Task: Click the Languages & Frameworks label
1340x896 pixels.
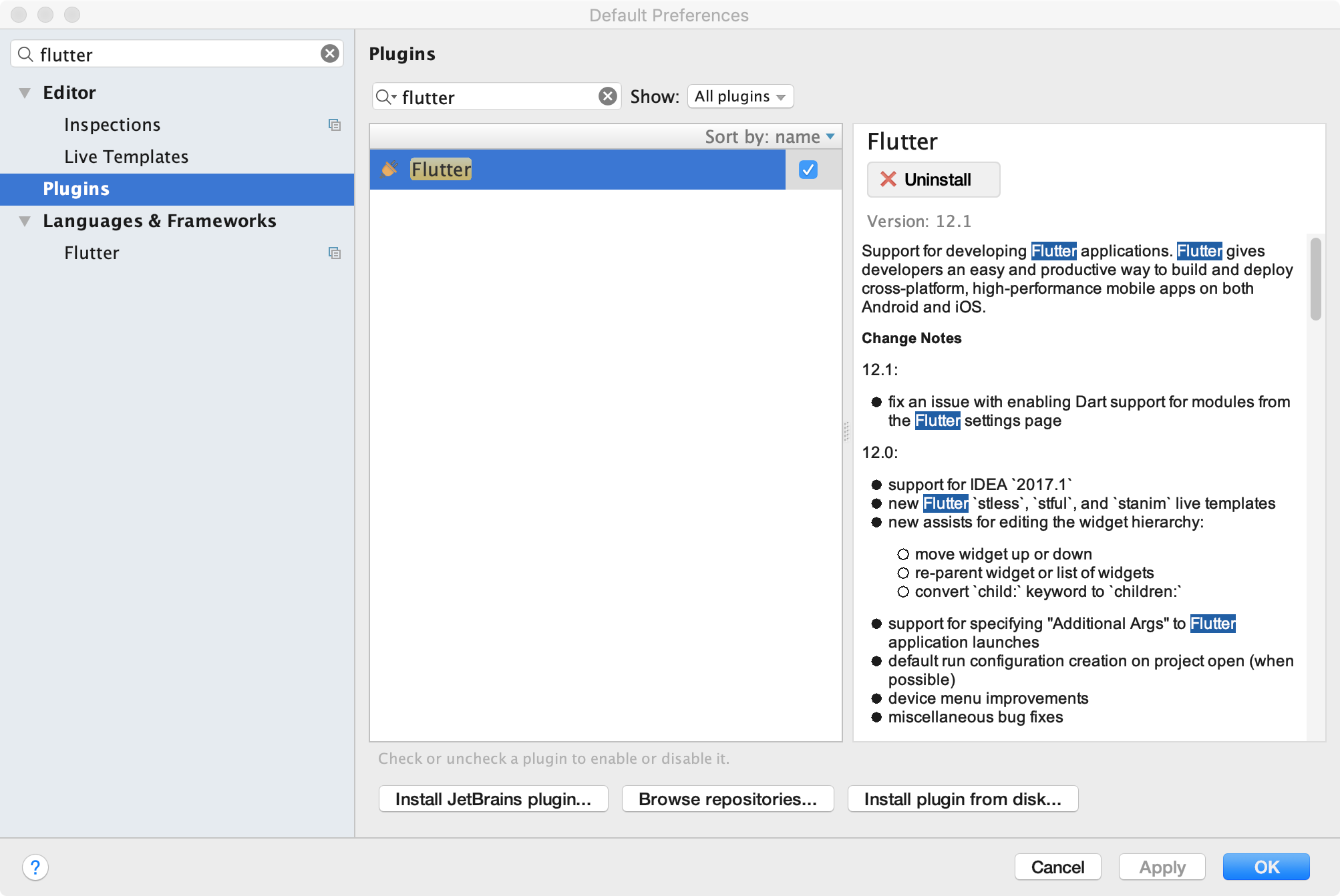Action: [160, 221]
